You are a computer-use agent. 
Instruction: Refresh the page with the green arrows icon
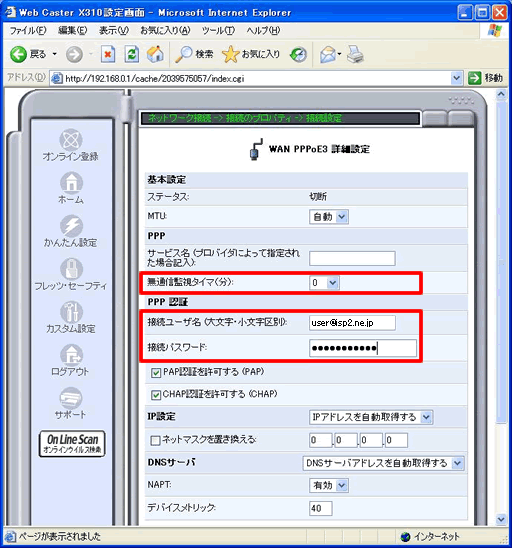point(132,55)
